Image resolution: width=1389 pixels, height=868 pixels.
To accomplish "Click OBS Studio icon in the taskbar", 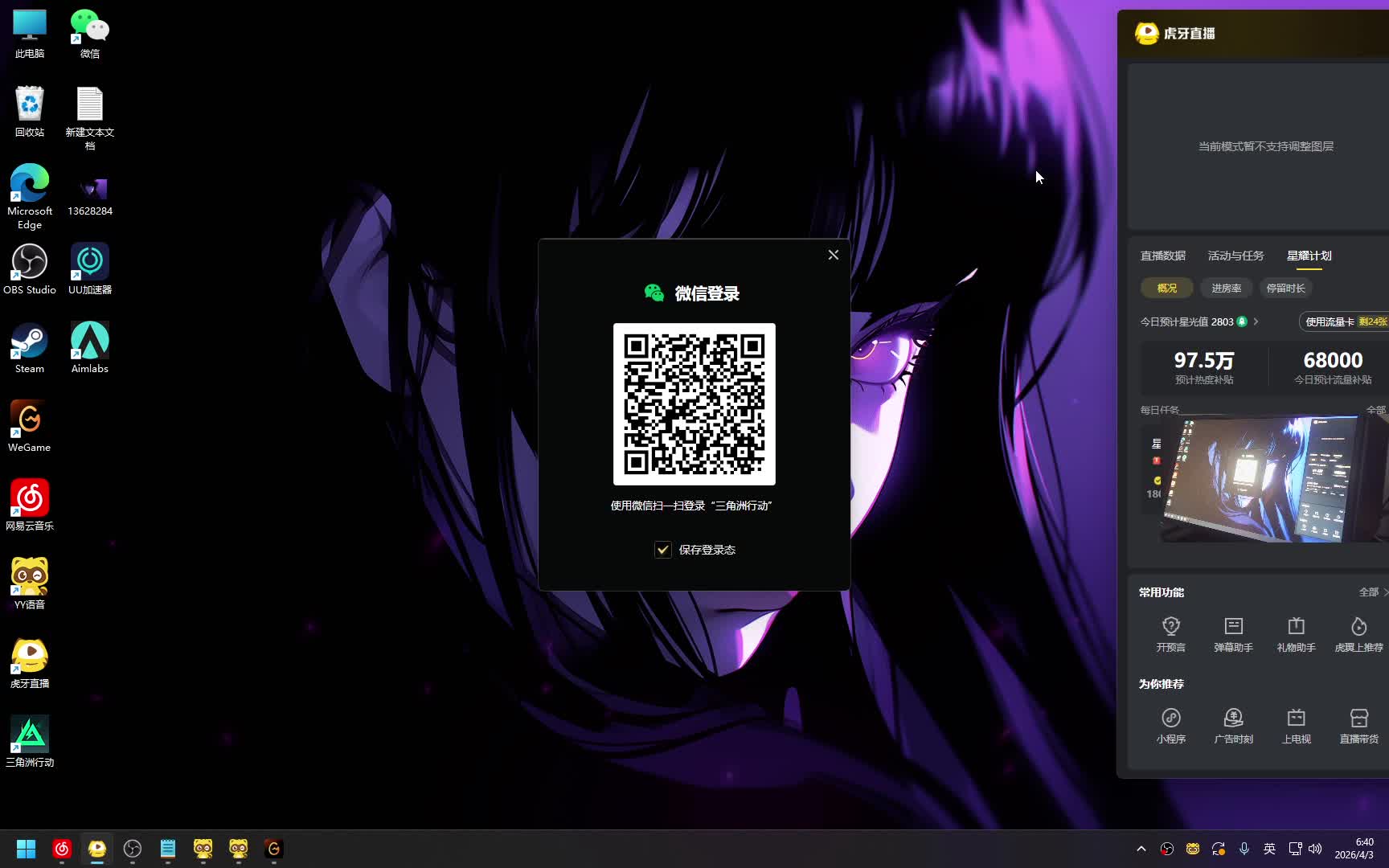I will click(133, 849).
